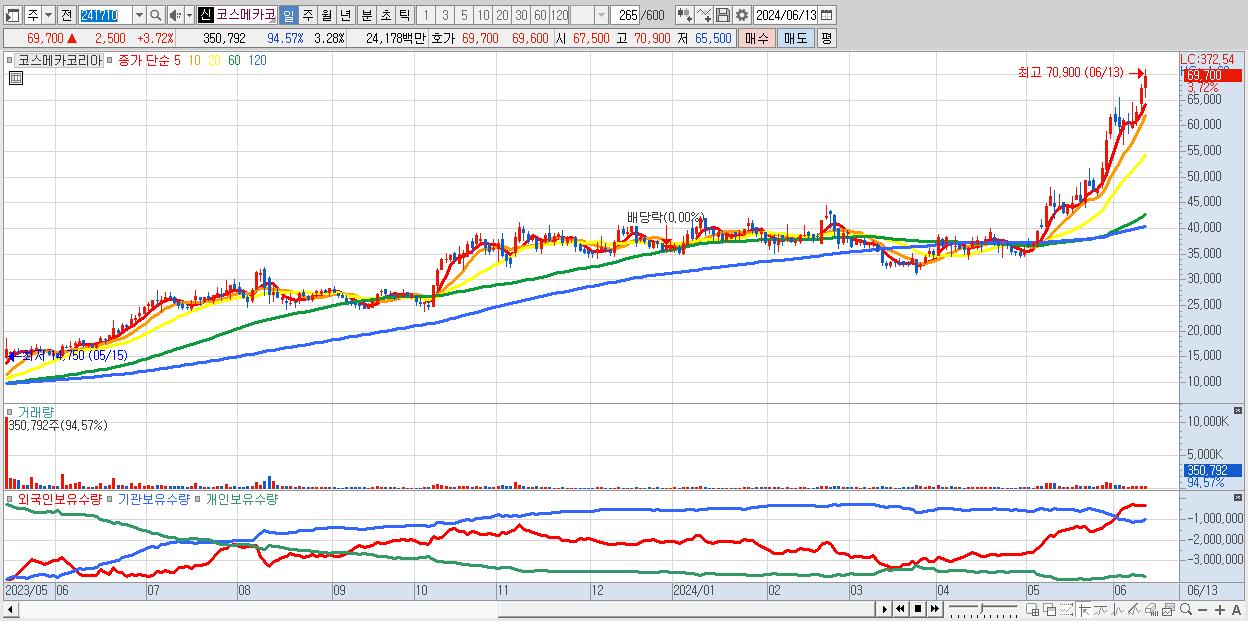Viewport: 1248px width, 621px height.
Task: Click the 매수 buy button
Action: click(x=757, y=38)
